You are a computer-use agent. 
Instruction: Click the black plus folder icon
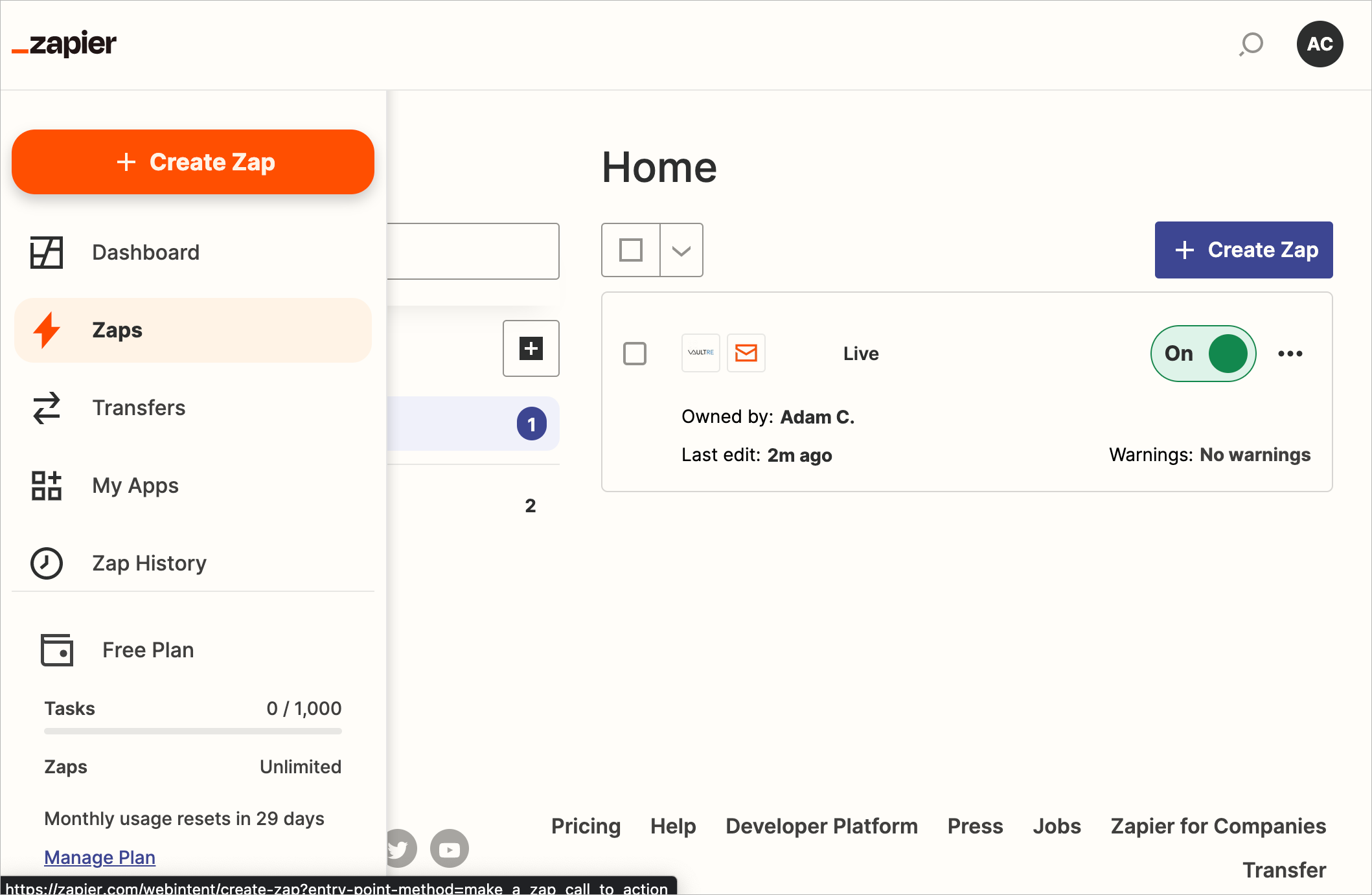(531, 348)
